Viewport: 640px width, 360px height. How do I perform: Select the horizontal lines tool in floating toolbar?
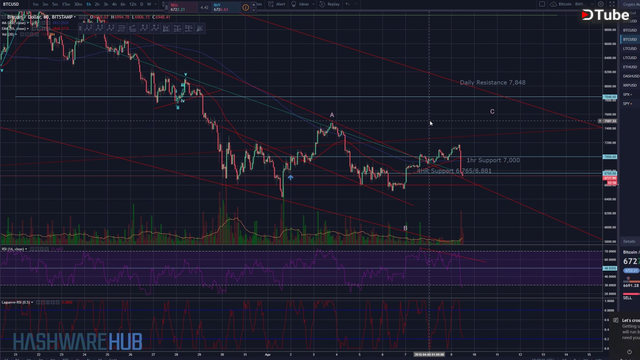[x=122, y=28]
